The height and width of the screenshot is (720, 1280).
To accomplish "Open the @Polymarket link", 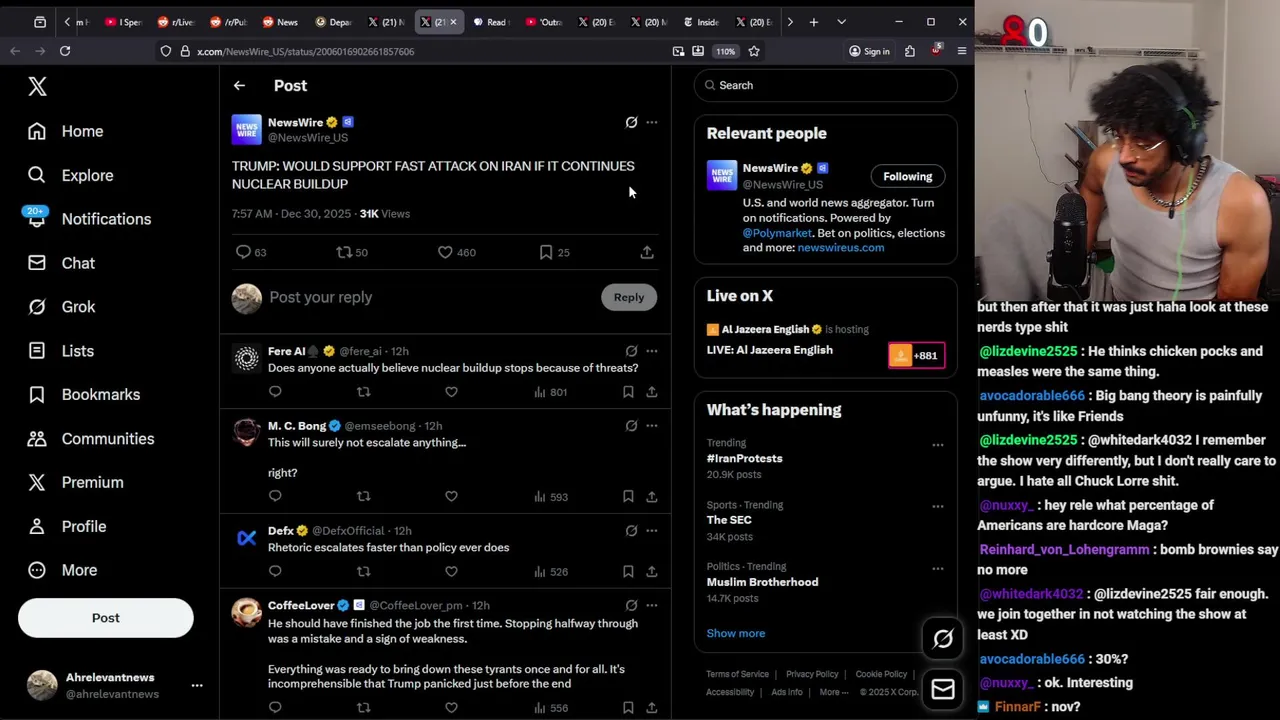I will coord(777,233).
